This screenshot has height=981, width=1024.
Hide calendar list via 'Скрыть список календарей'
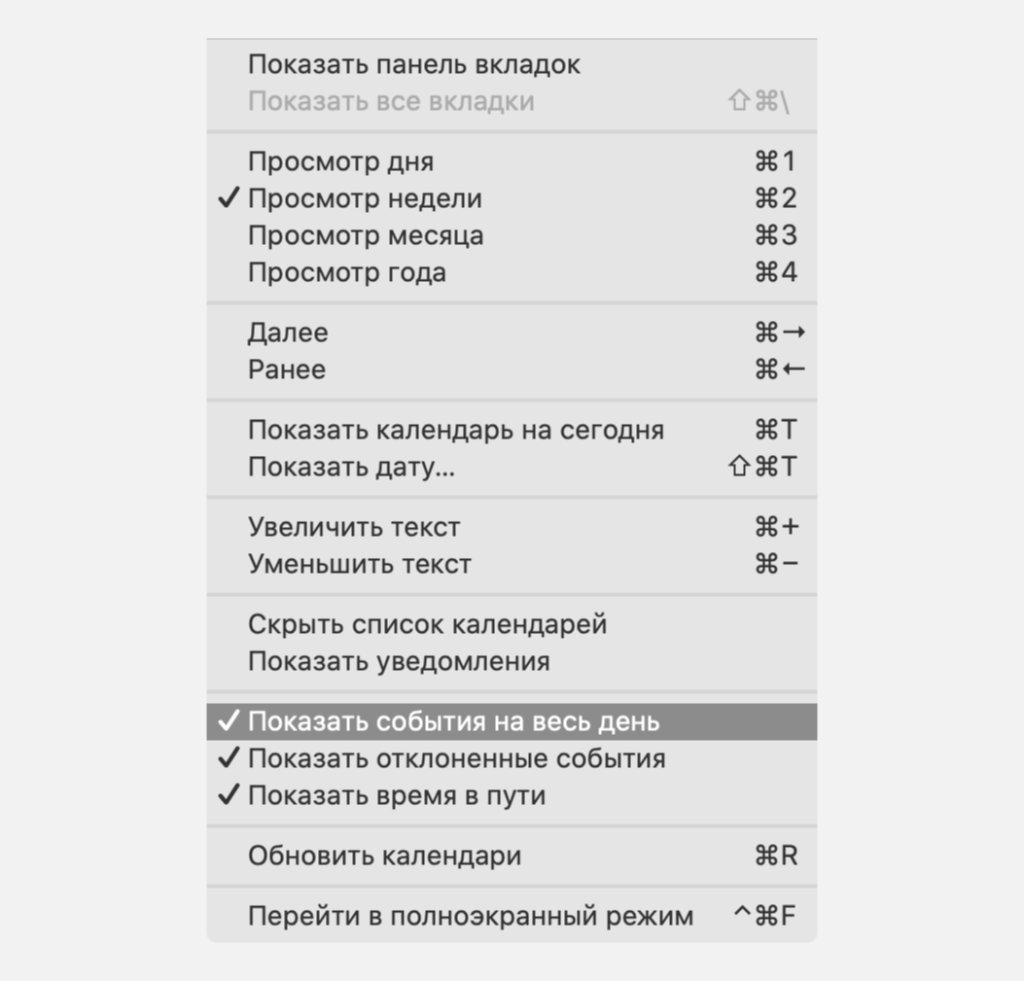point(427,625)
